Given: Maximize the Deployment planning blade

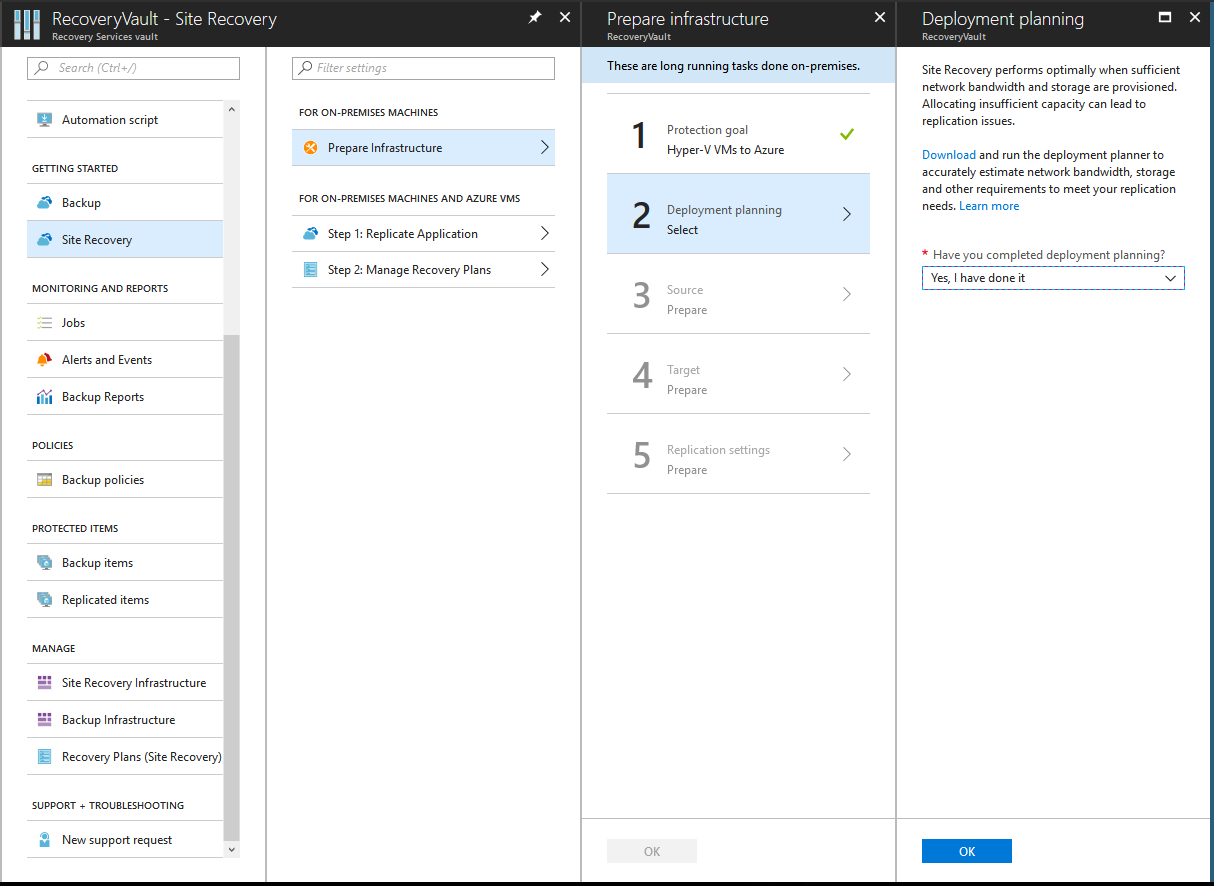Looking at the screenshot, I should click(x=1164, y=17).
